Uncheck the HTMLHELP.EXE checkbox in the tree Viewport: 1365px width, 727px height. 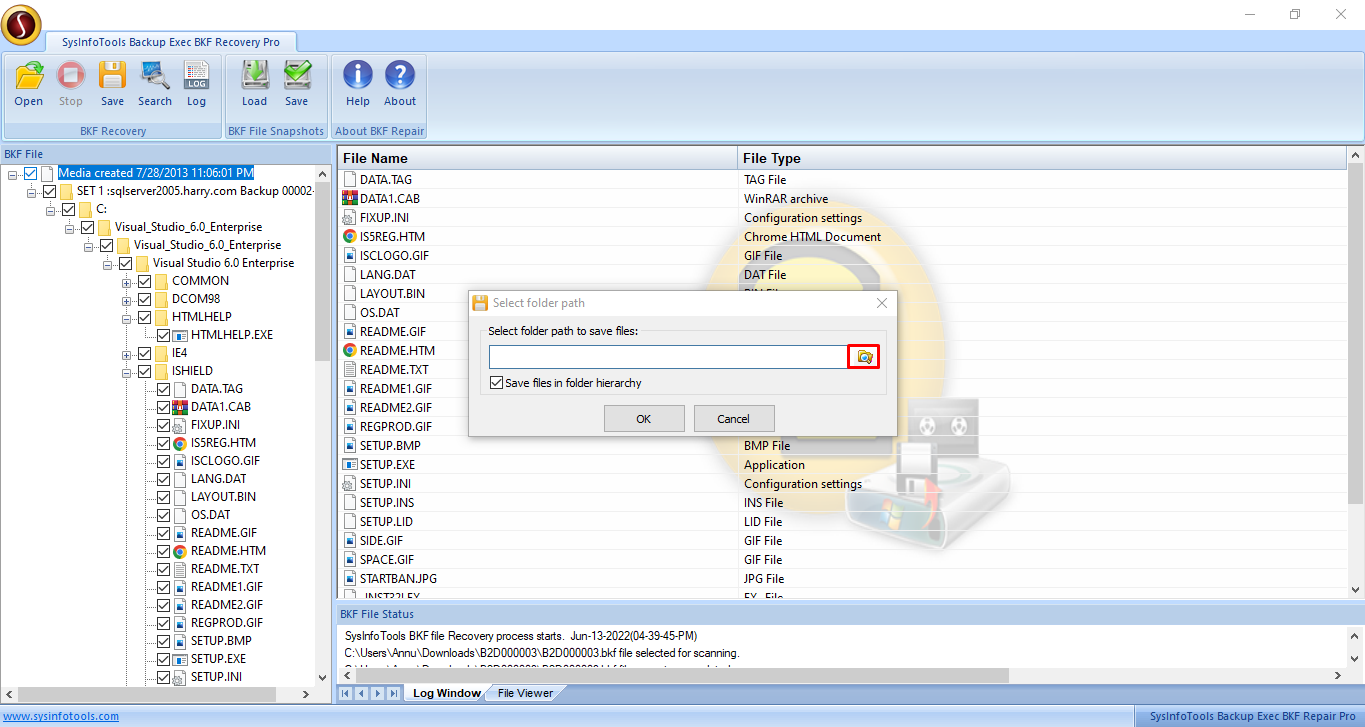[163, 335]
